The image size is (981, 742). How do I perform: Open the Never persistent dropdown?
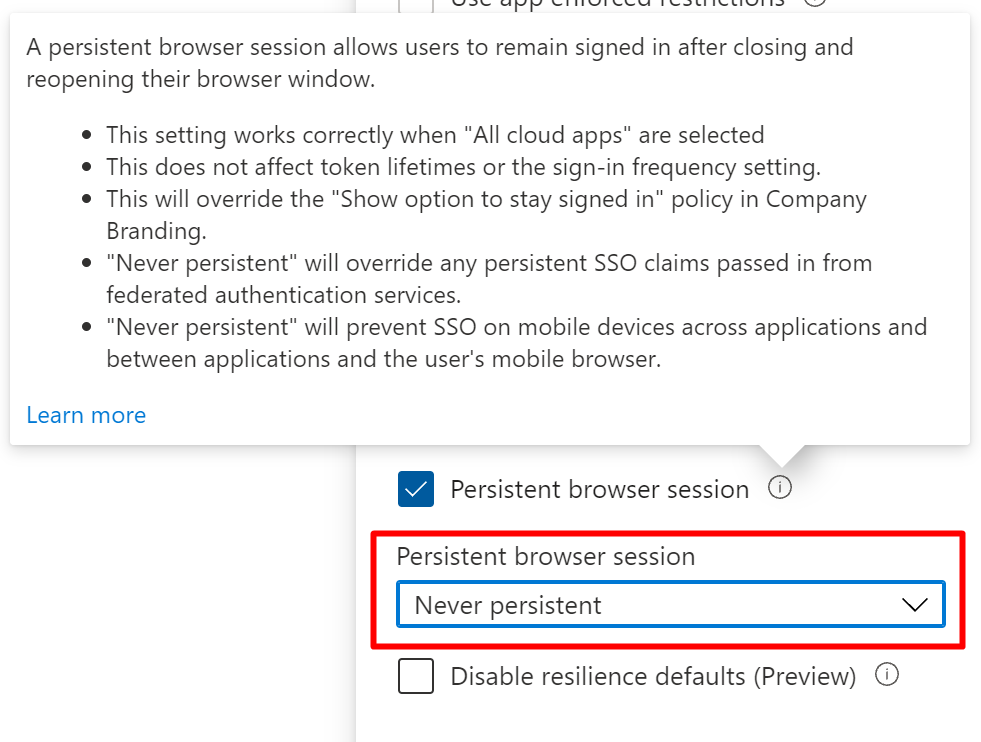(x=670, y=605)
